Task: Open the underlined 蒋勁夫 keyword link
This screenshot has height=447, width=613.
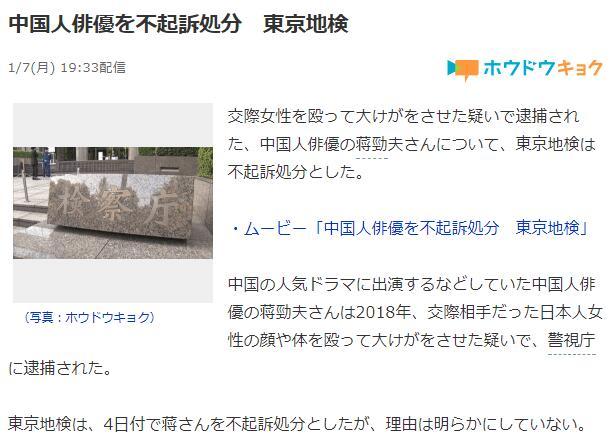Action: tap(371, 144)
